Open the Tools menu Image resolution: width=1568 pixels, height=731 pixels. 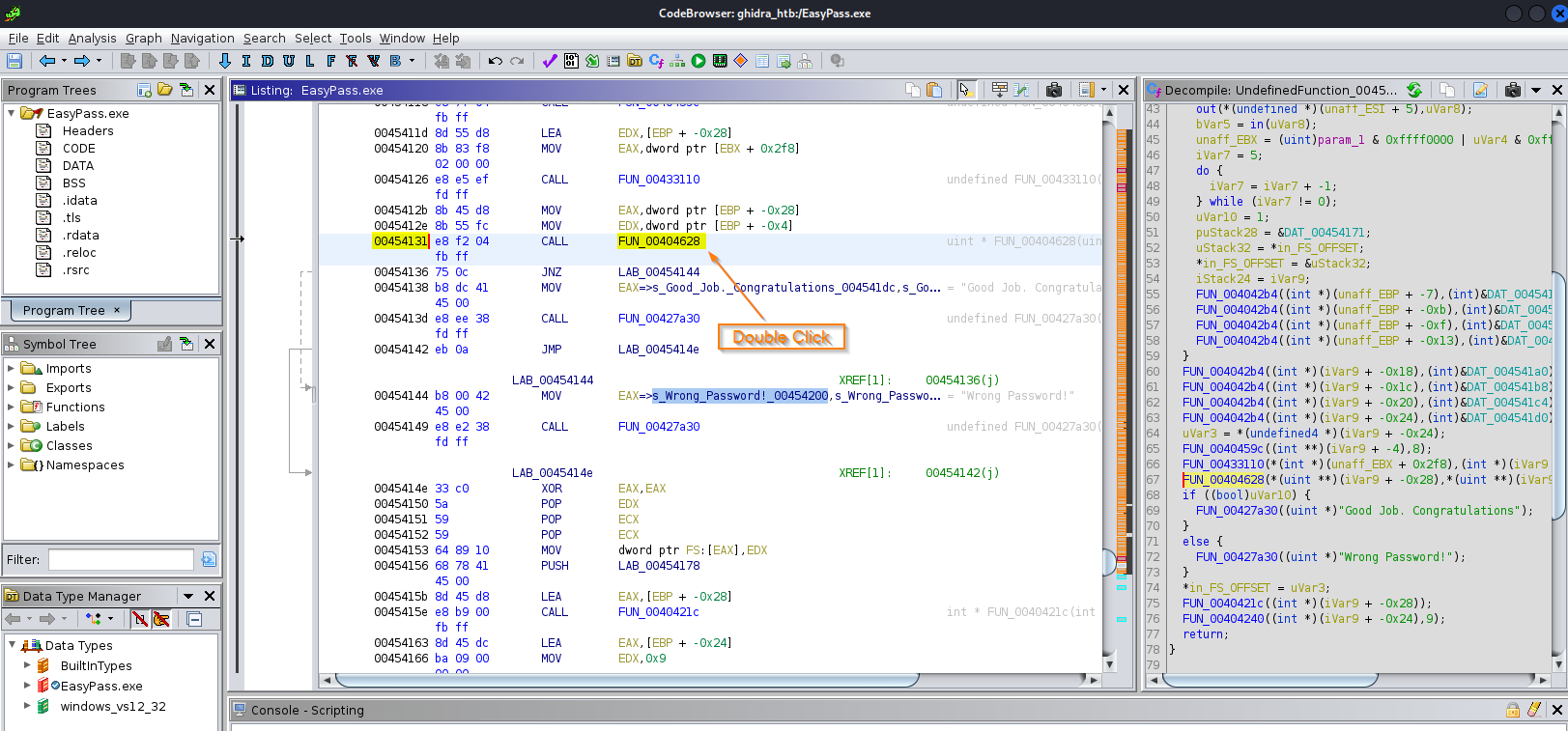point(356,39)
